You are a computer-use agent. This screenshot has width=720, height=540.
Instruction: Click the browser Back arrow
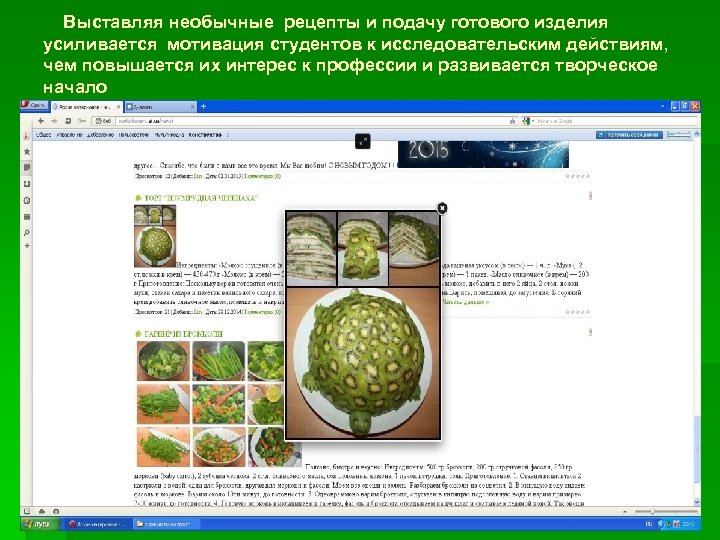pos(41,121)
